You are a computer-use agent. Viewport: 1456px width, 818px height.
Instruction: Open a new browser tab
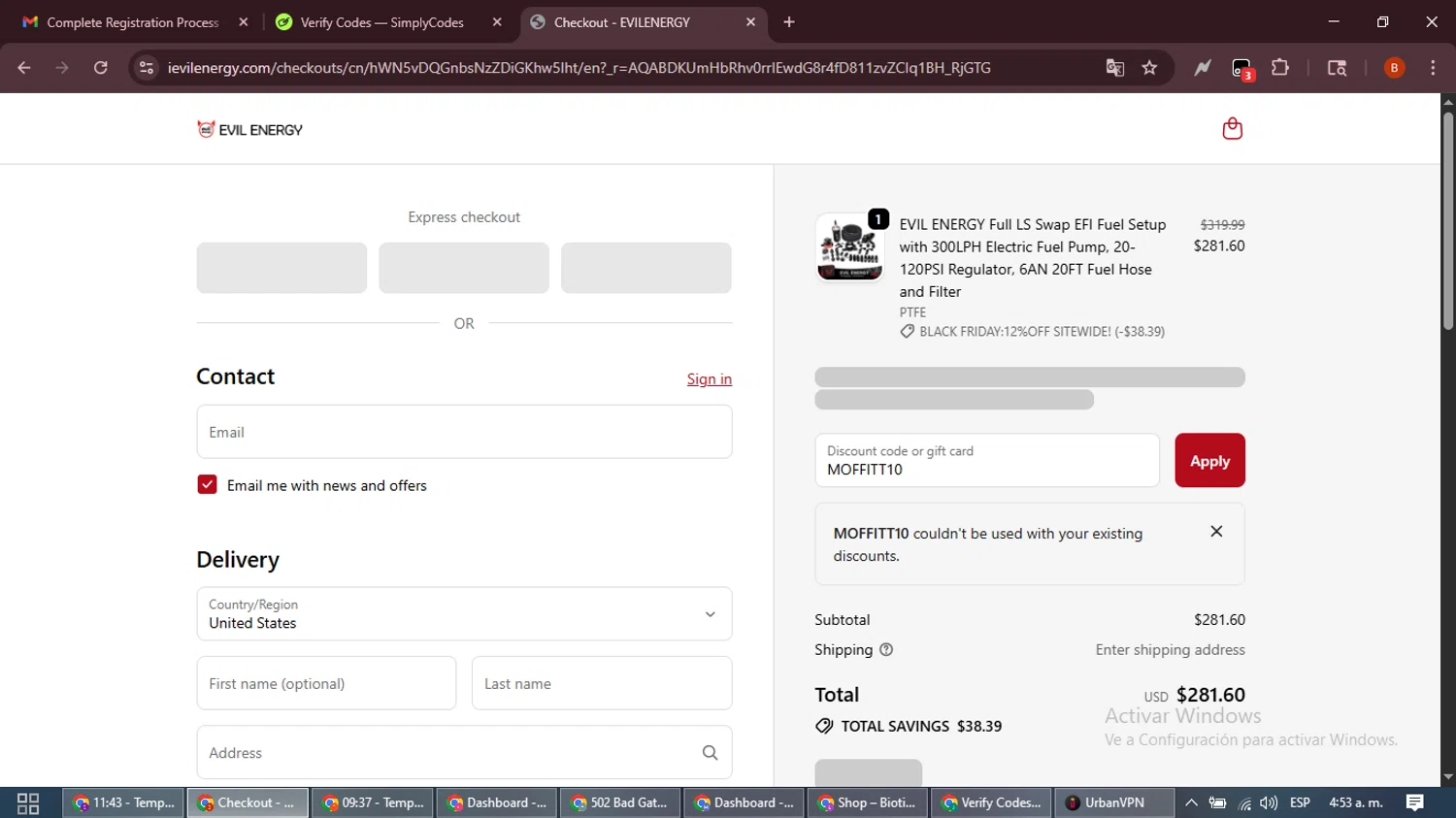tap(789, 22)
